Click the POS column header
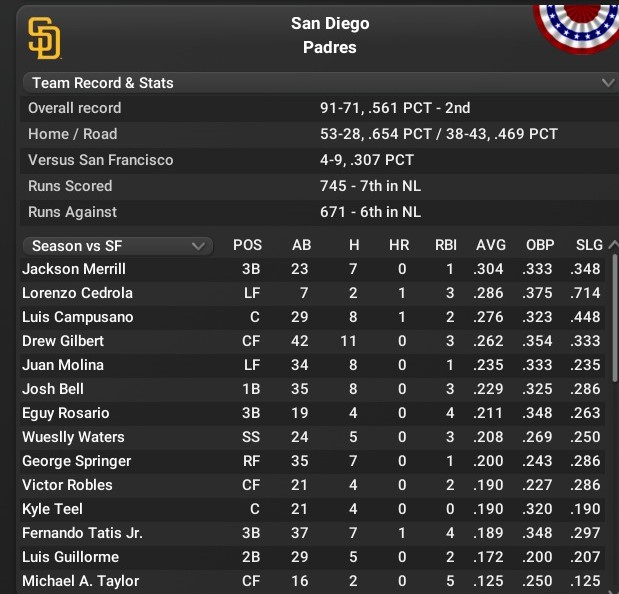 click(247, 245)
